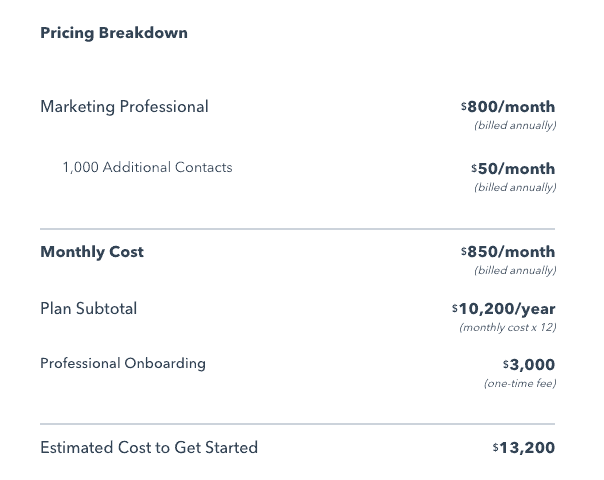This screenshot has width=604, height=480.
Task: Click the Monthly Cost label
Action: pyautogui.click(x=92, y=252)
